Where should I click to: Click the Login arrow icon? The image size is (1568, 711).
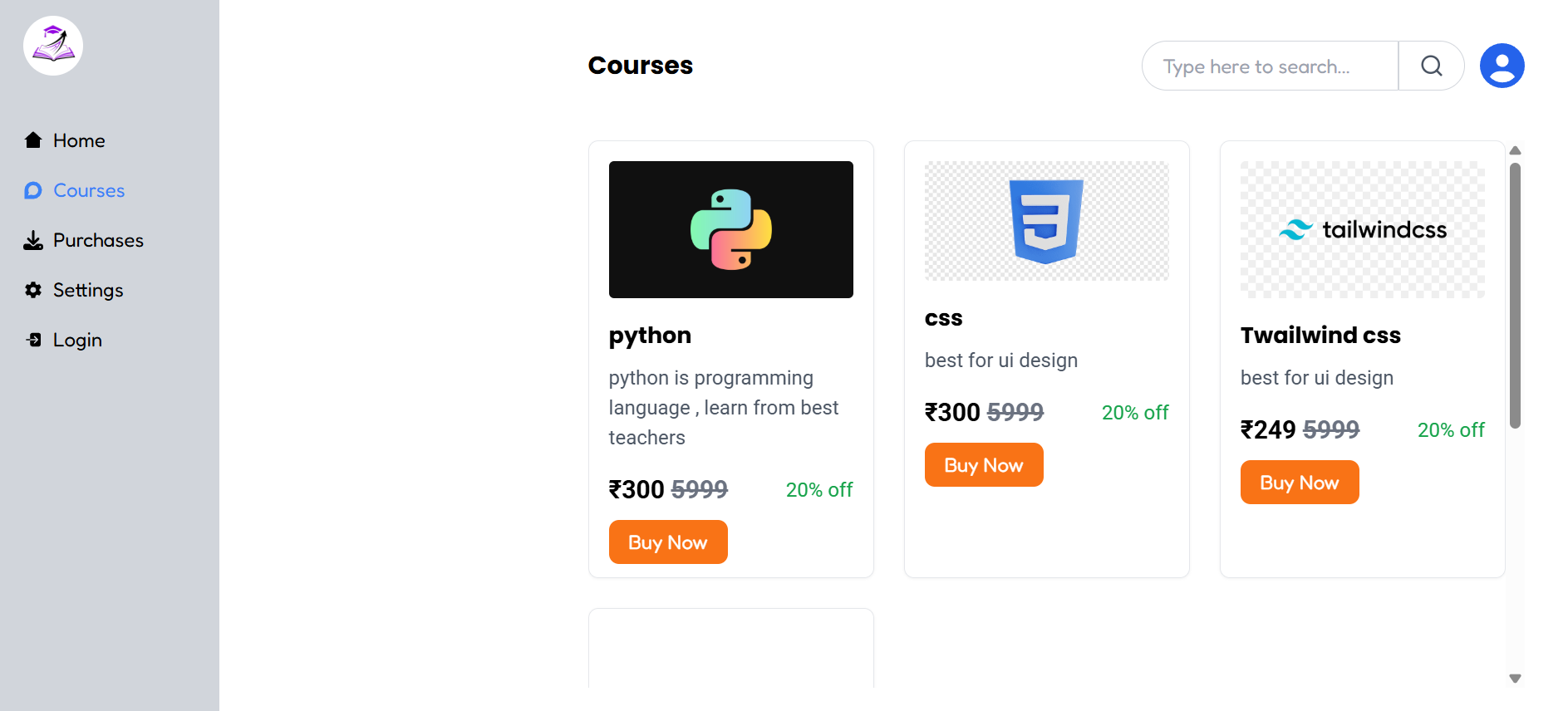(33, 340)
